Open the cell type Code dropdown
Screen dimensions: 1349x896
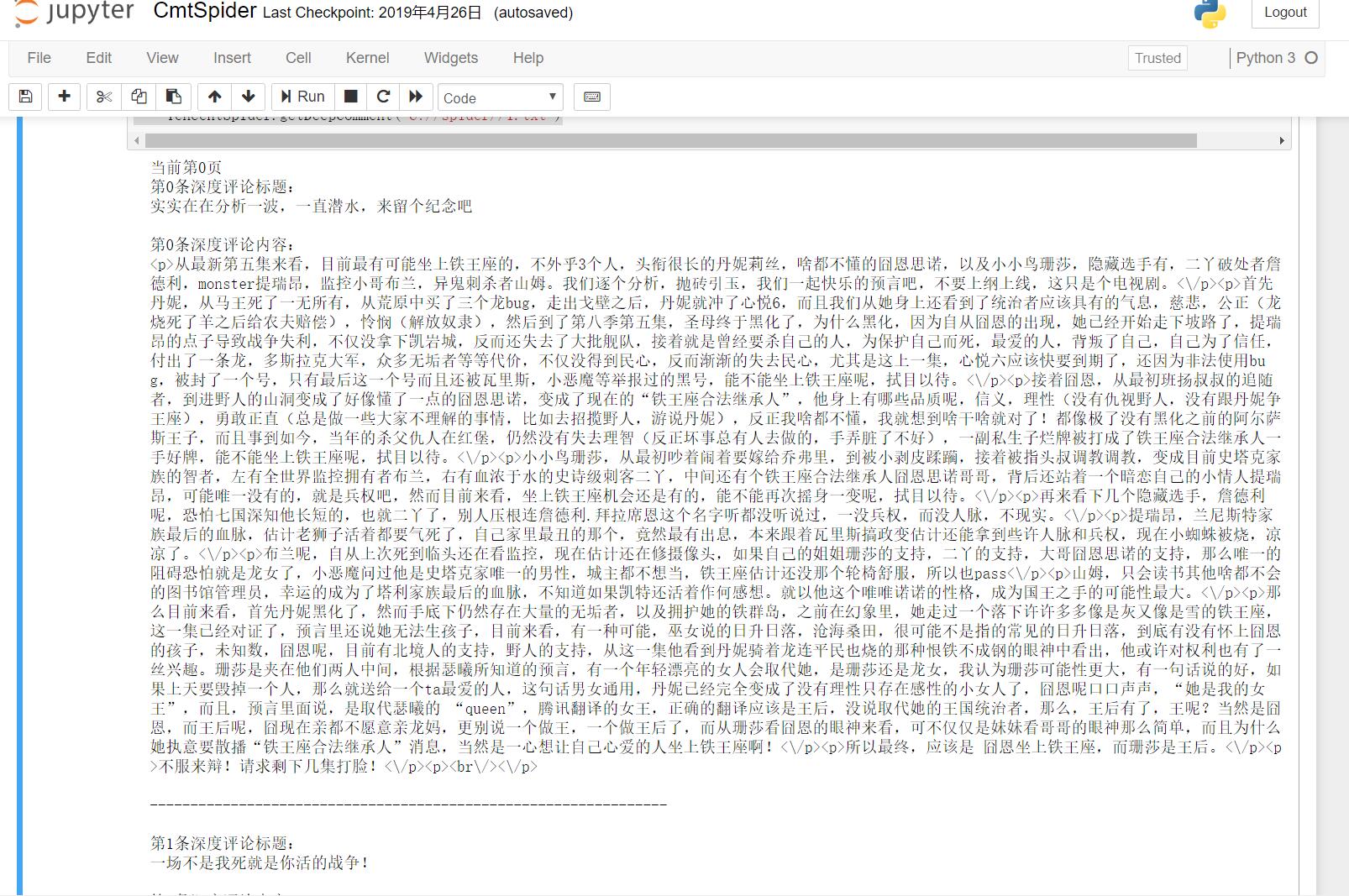[x=501, y=97]
